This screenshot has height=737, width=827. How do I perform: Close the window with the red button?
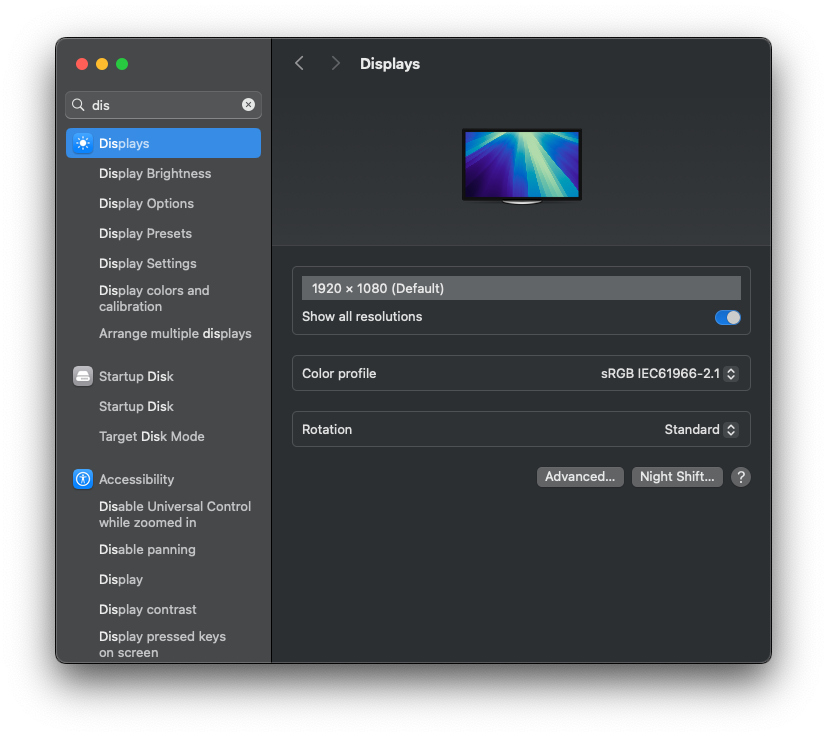82,64
